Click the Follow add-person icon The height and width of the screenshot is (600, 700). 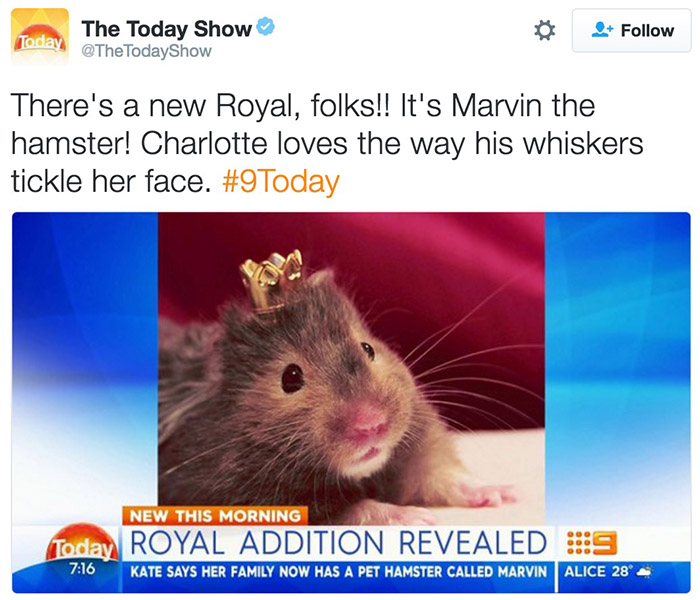pos(603,30)
